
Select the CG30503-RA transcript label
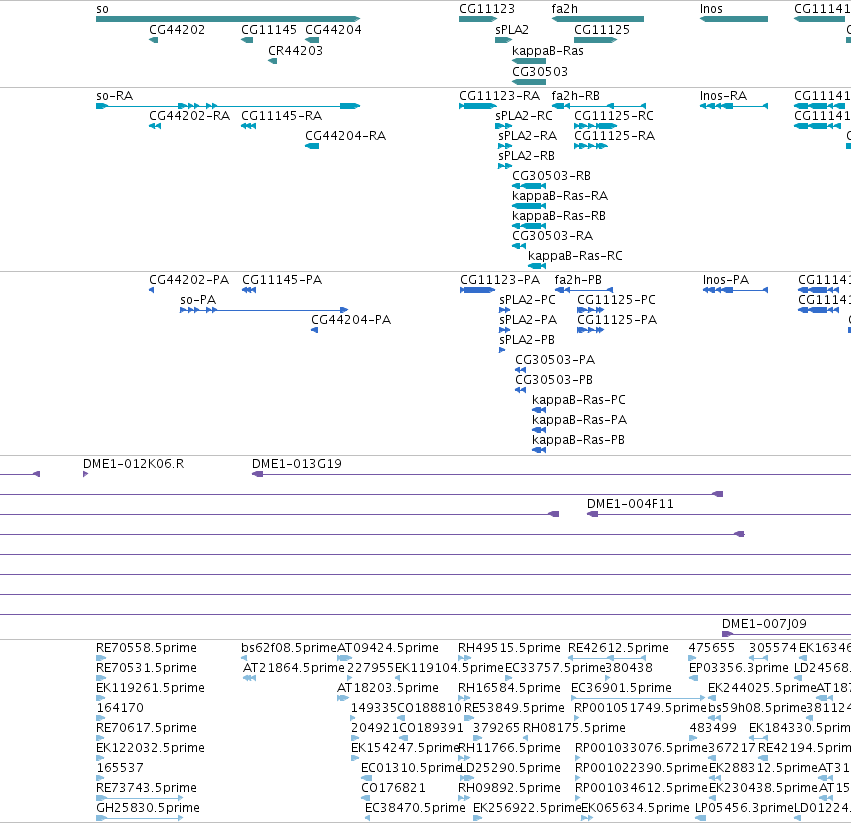point(552,236)
